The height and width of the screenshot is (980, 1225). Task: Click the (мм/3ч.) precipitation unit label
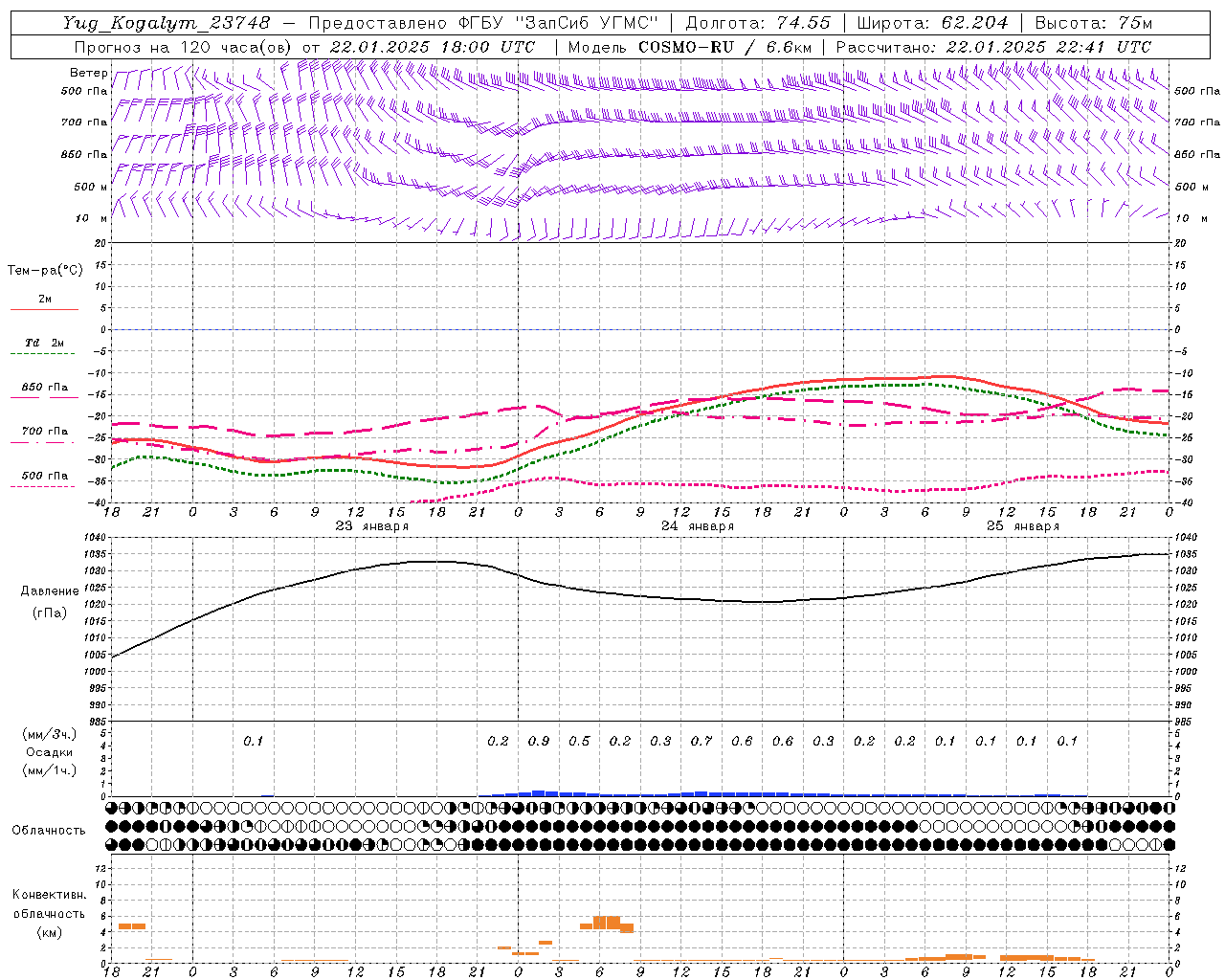[50, 734]
